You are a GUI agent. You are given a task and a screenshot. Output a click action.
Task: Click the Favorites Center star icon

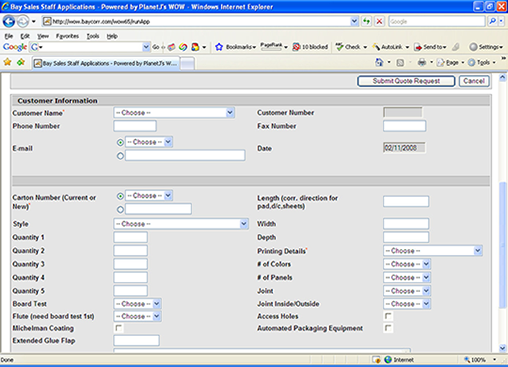tap(7, 62)
